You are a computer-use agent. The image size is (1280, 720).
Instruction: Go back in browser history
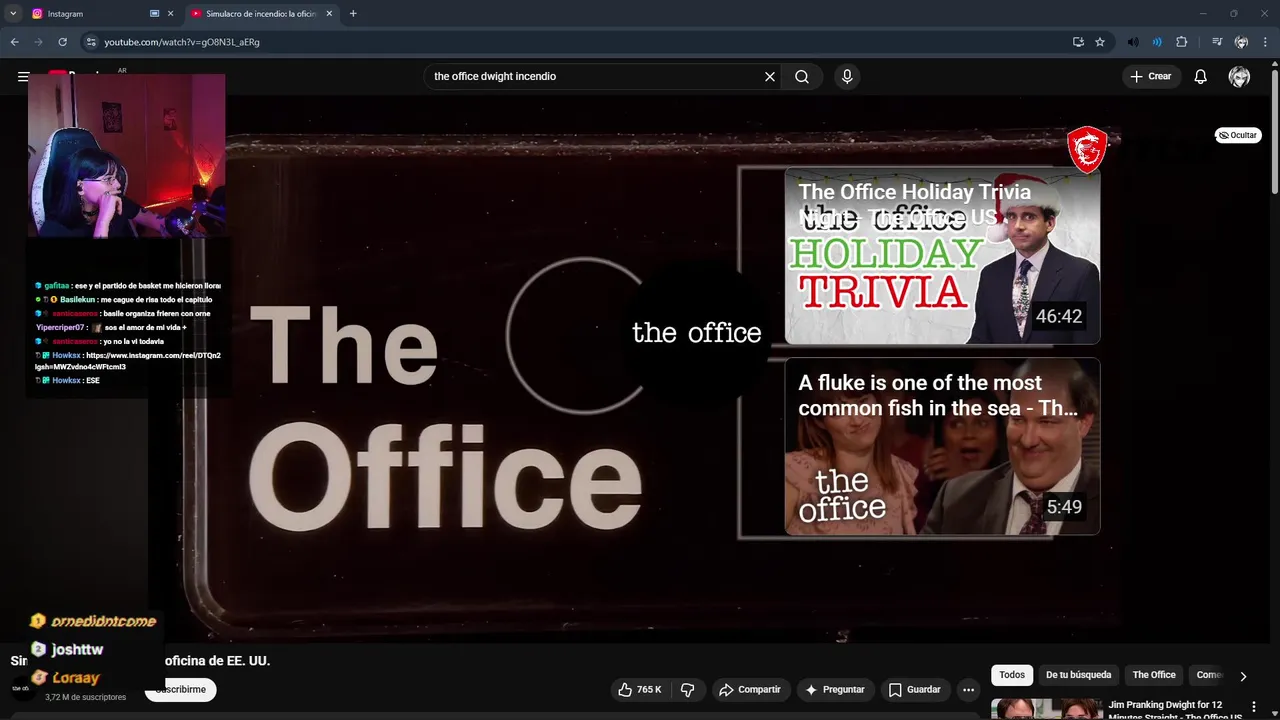point(14,42)
